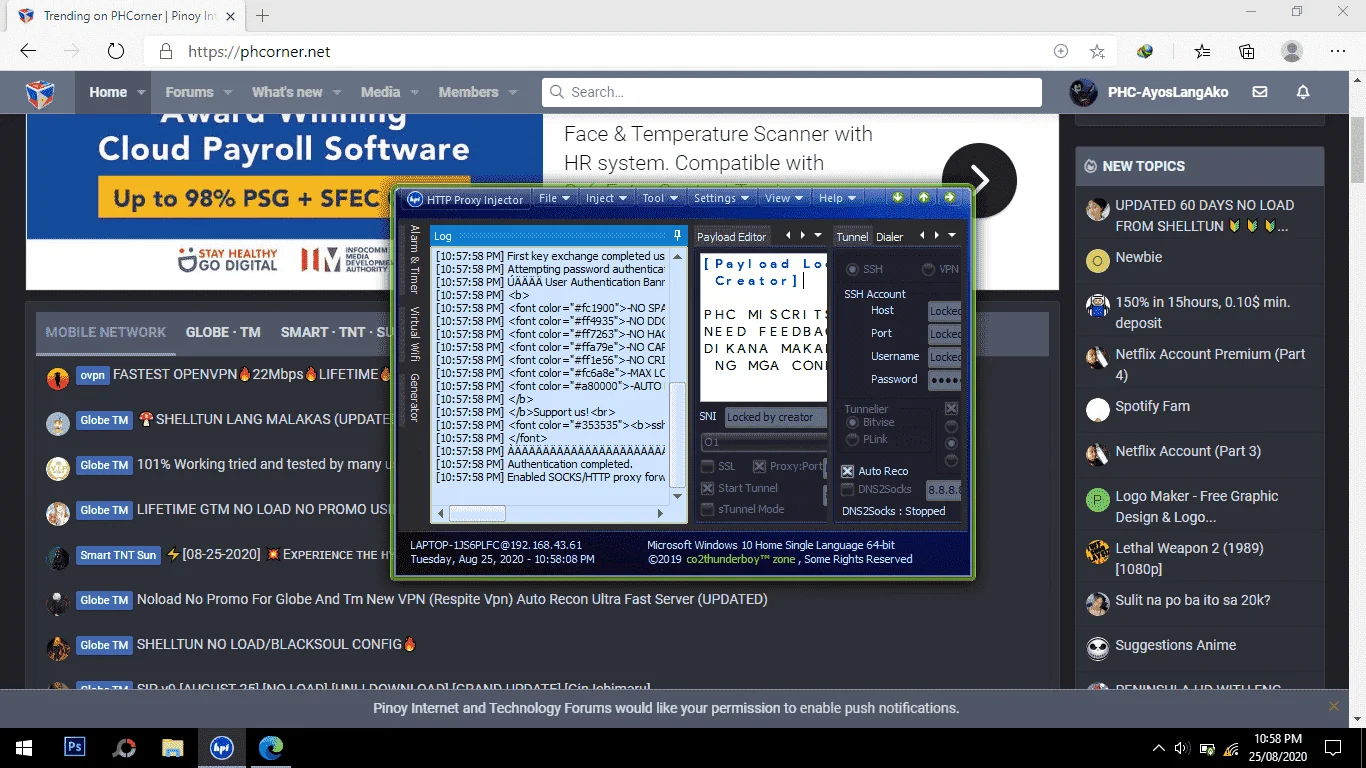Open the Payload Editor tab list dropdown arrow

[x=818, y=236]
